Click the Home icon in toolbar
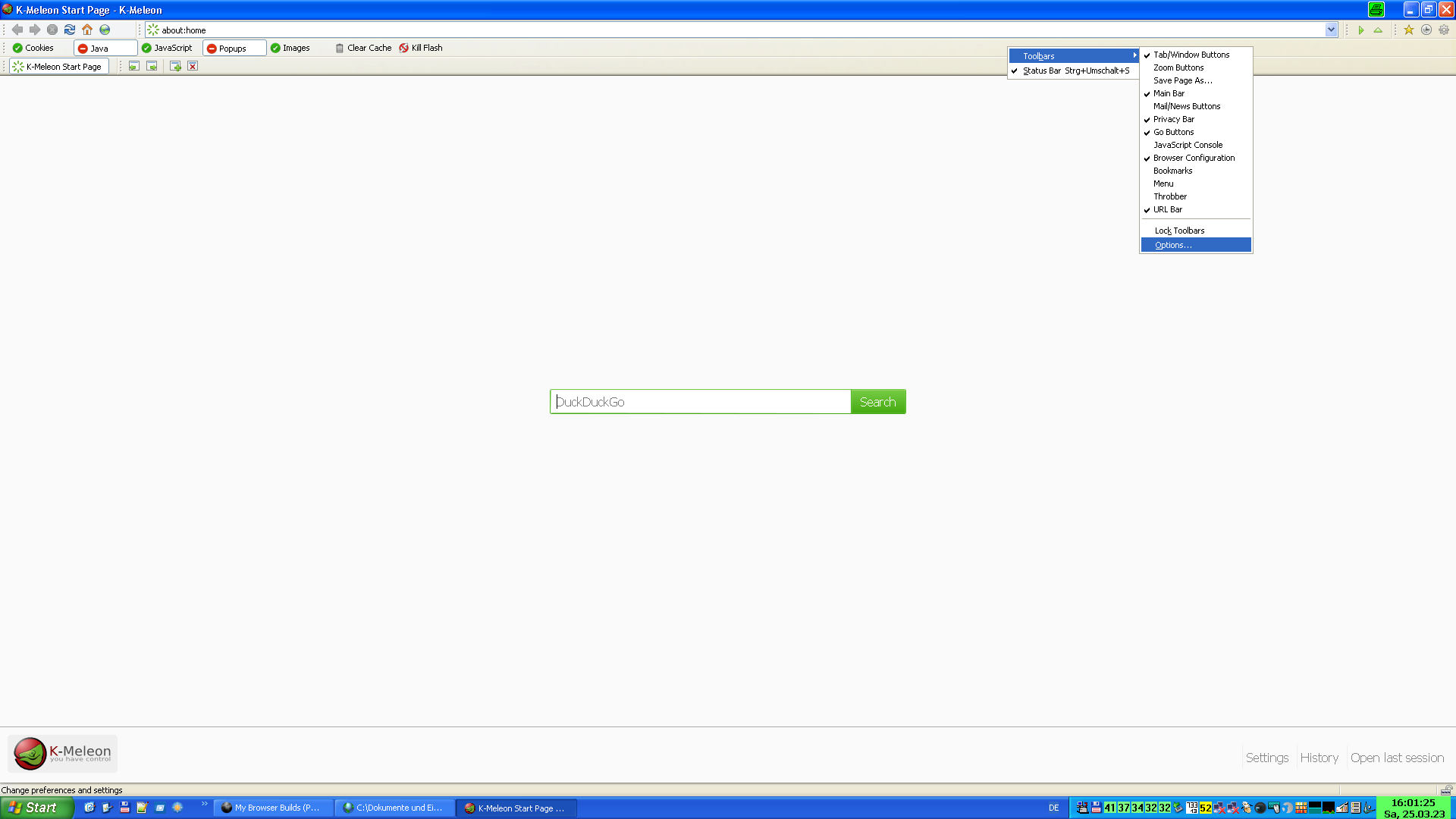 (87, 30)
